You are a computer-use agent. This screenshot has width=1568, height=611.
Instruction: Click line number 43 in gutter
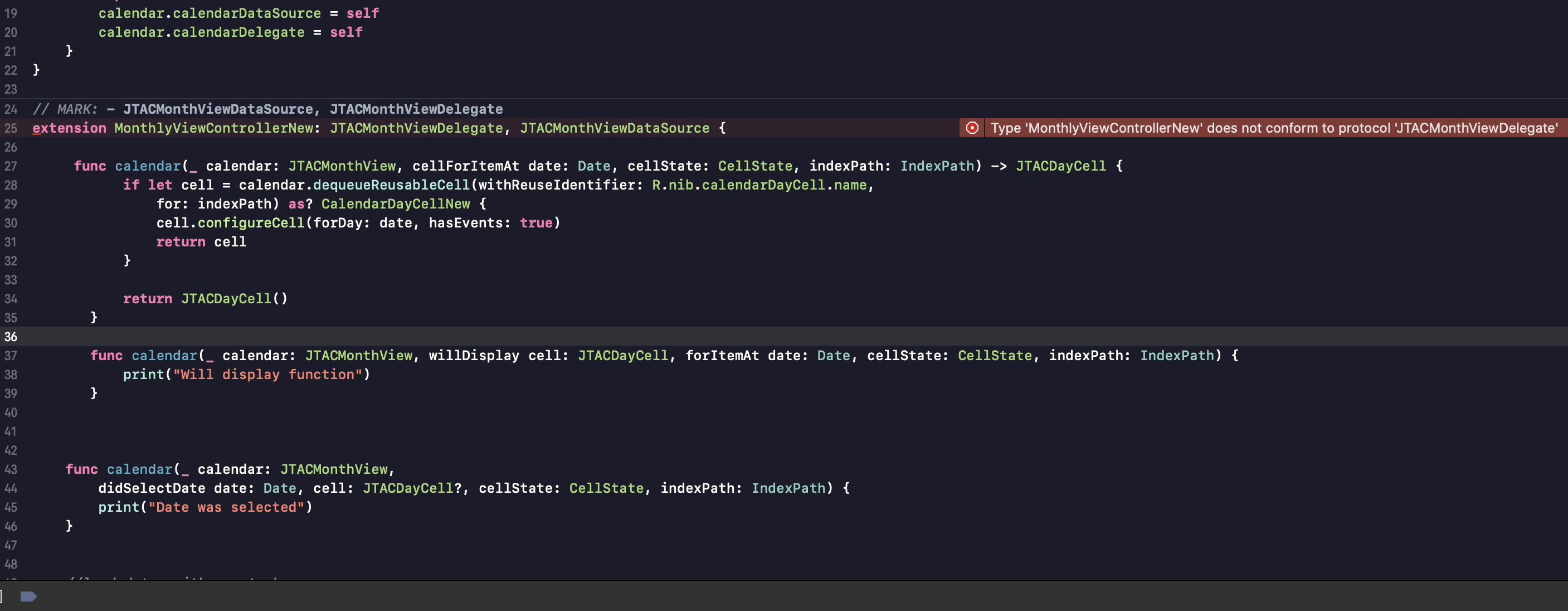(x=11, y=469)
